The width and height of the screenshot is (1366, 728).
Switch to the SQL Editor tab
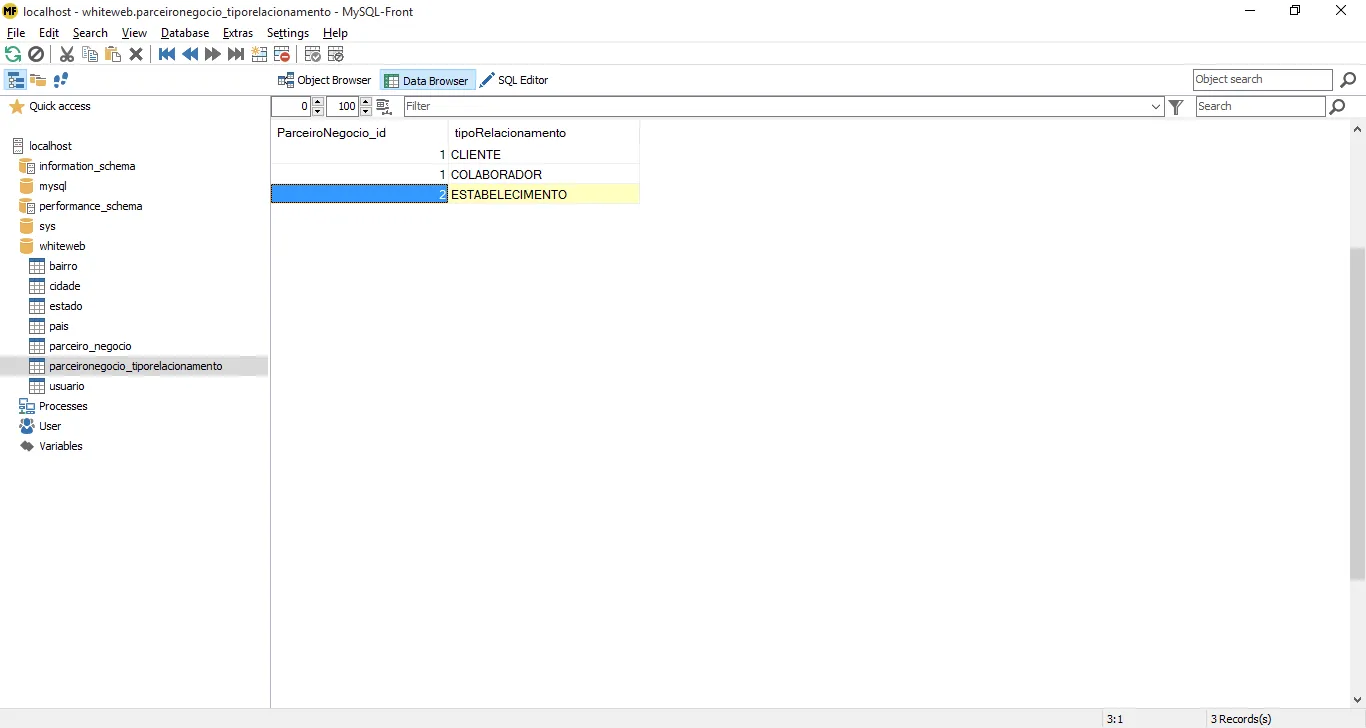pos(514,80)
